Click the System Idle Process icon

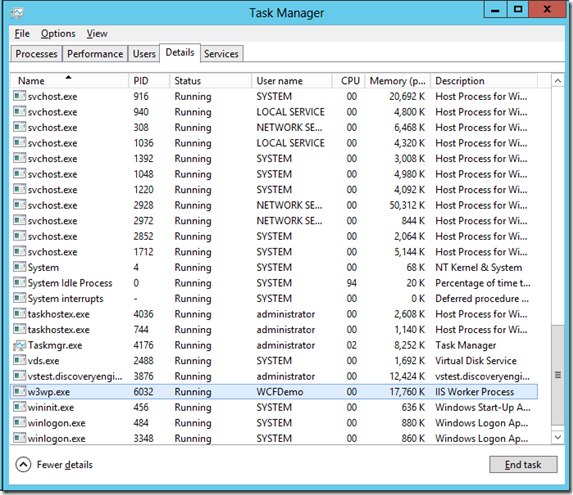click(x=19, y=283)
